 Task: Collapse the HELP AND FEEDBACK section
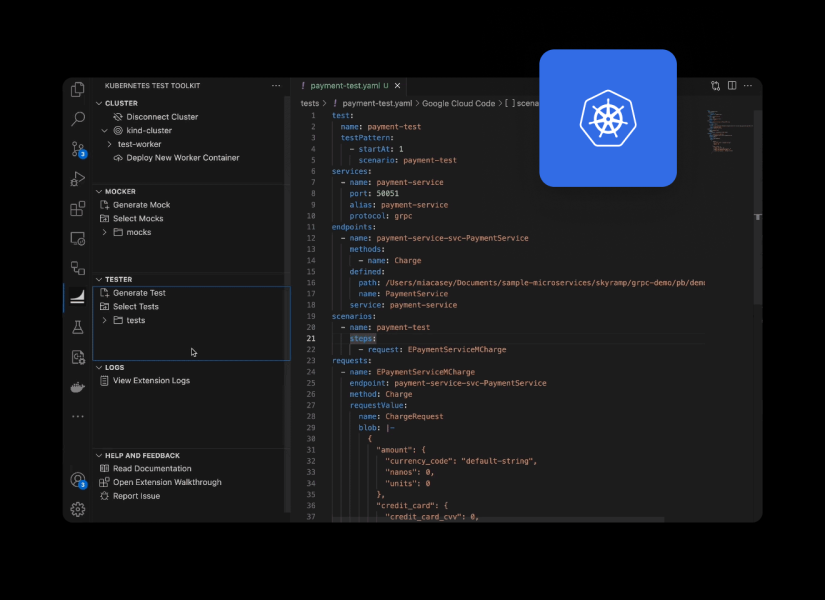pos(99,455)
